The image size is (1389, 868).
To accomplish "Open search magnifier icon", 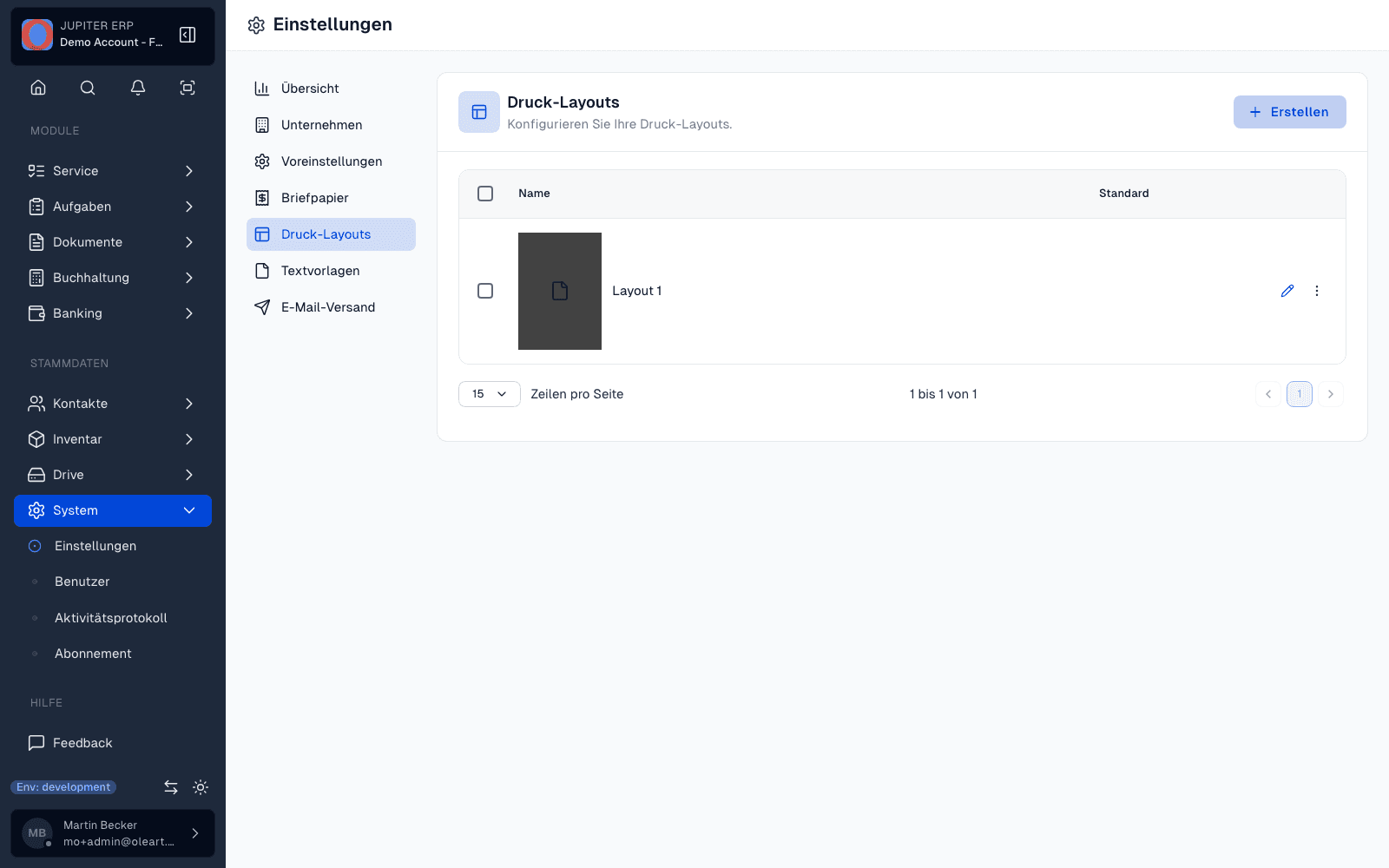I will (x=88, y=88).
